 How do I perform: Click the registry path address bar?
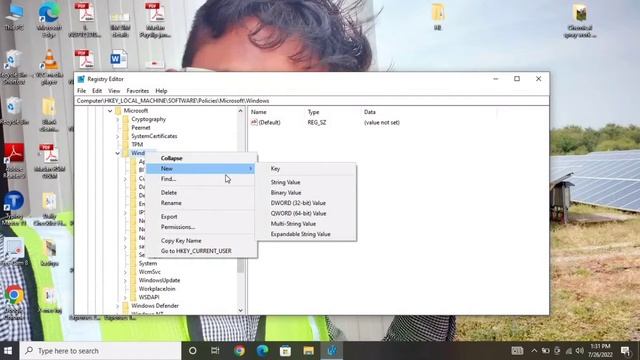[311, 101]
